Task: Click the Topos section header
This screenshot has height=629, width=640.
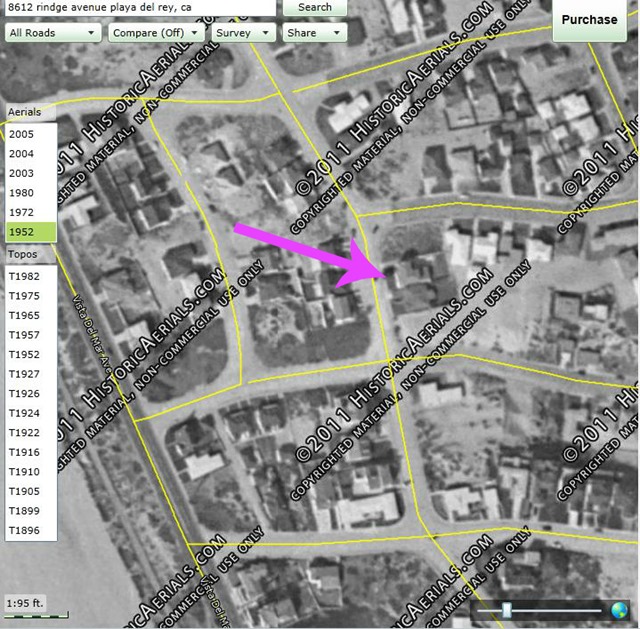Action: click(x=31, y=254)
